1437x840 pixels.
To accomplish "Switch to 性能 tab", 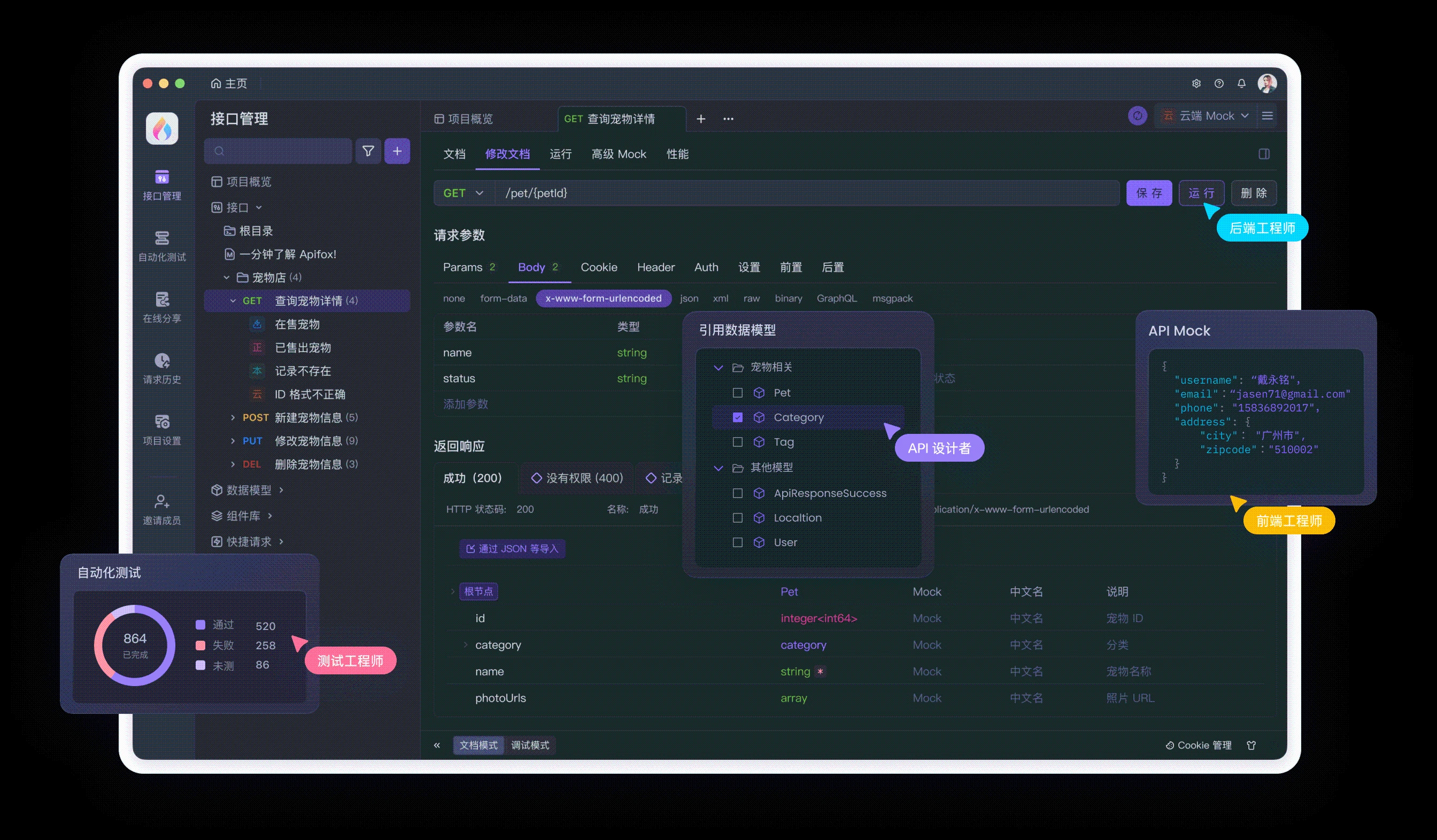I will point(677,154).
